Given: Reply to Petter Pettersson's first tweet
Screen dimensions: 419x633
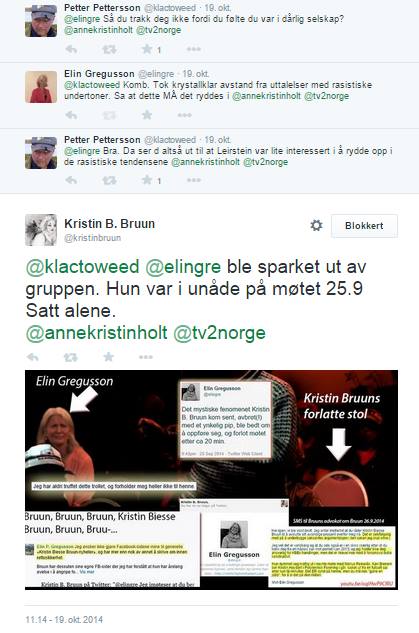Looking at the screenshot, I should tap(71, 49).
